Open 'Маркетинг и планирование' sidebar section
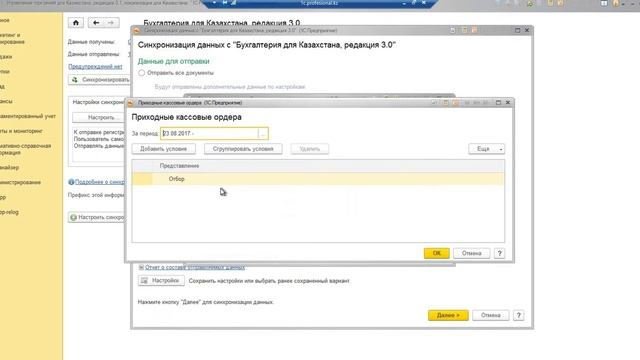Image resolution: width=640 pixels, height=360 pixels. (x=12, y=38)
